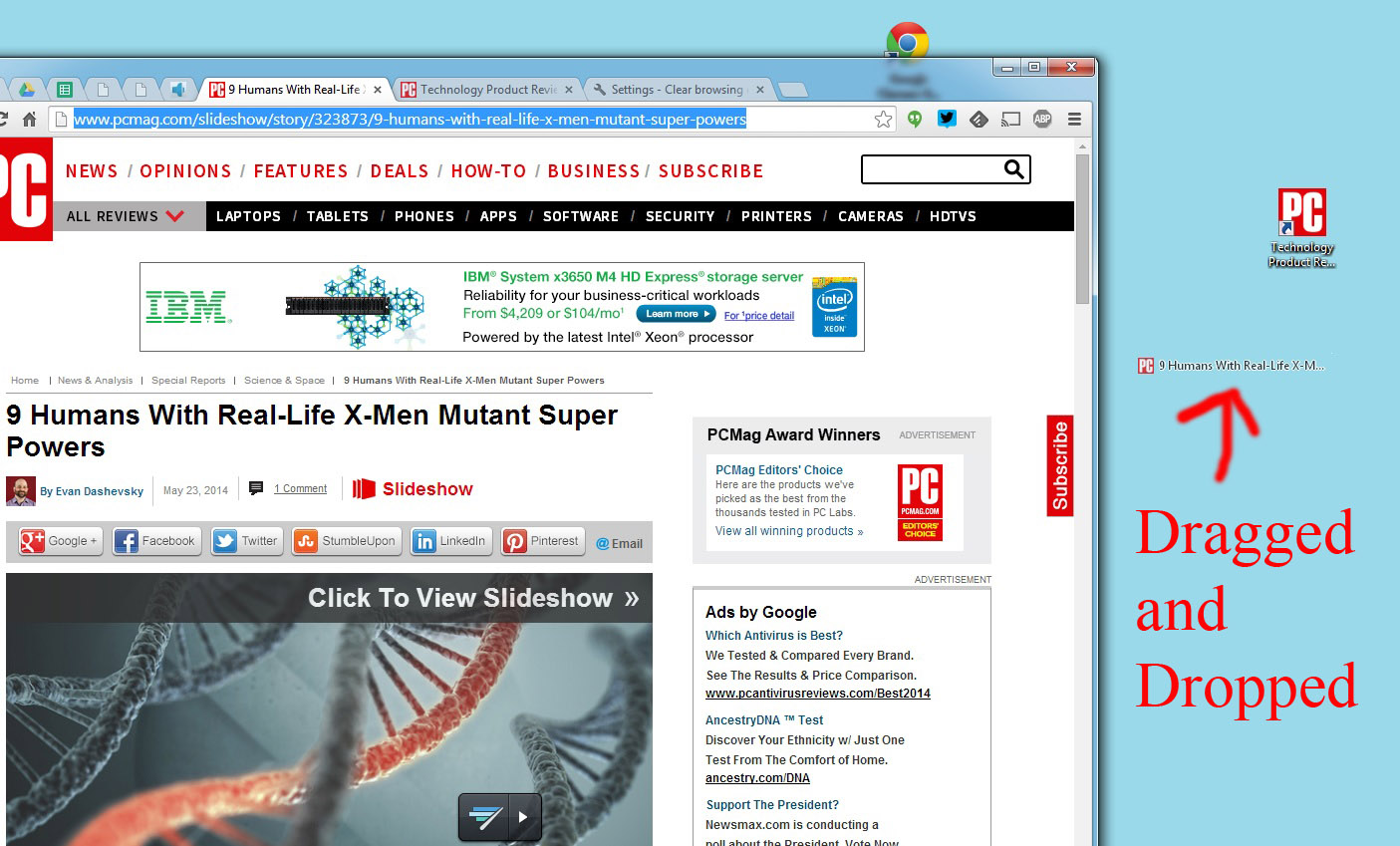Open the Google Drive pinned tab
Viewport: 1400px width, 846px height.
27,90
